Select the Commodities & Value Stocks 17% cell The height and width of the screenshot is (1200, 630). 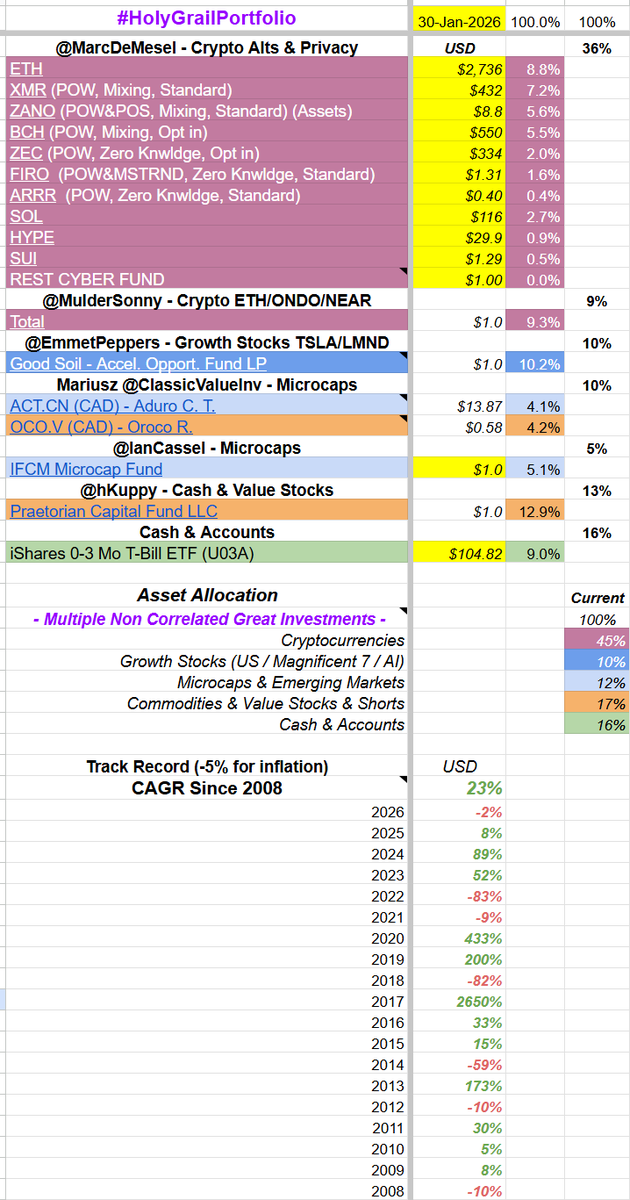click(x=598, y=703)
